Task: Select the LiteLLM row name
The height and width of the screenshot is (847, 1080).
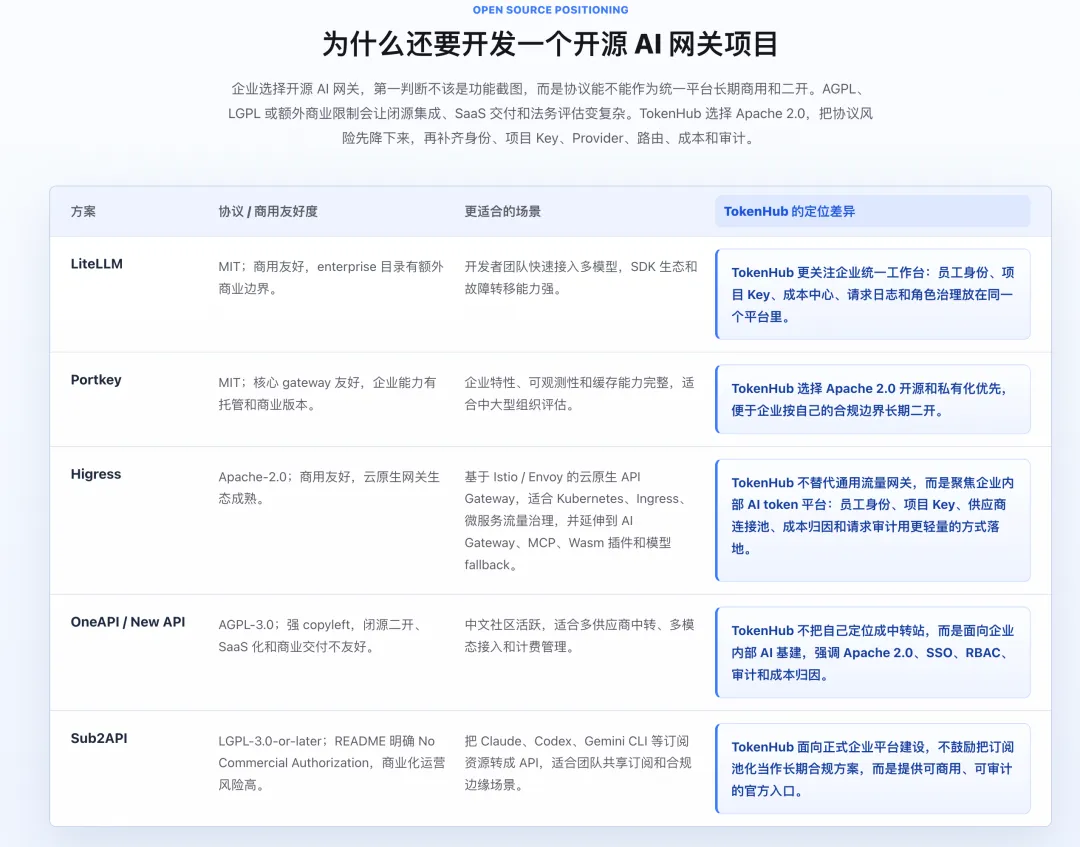Action: [96, 264]
